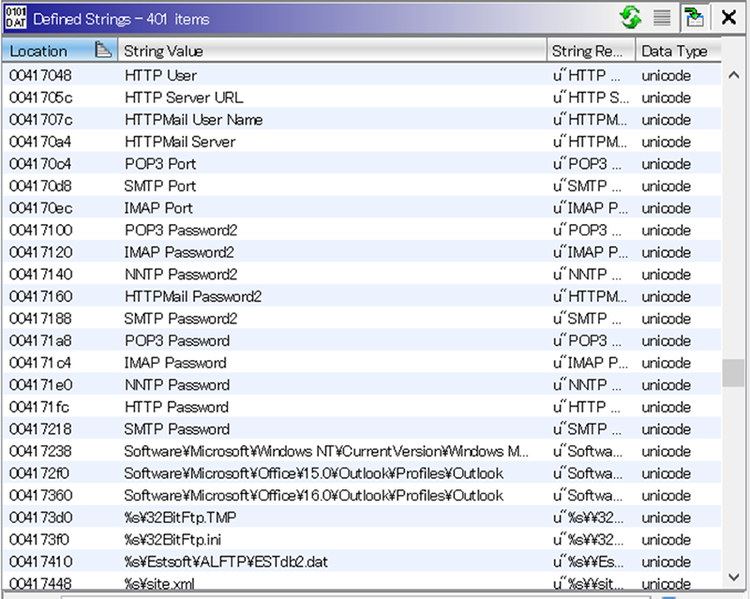The width and height of the screenshot is (750, 599).
Task: Select the "%s¥site.xml" string
Action: coord(159,583)
